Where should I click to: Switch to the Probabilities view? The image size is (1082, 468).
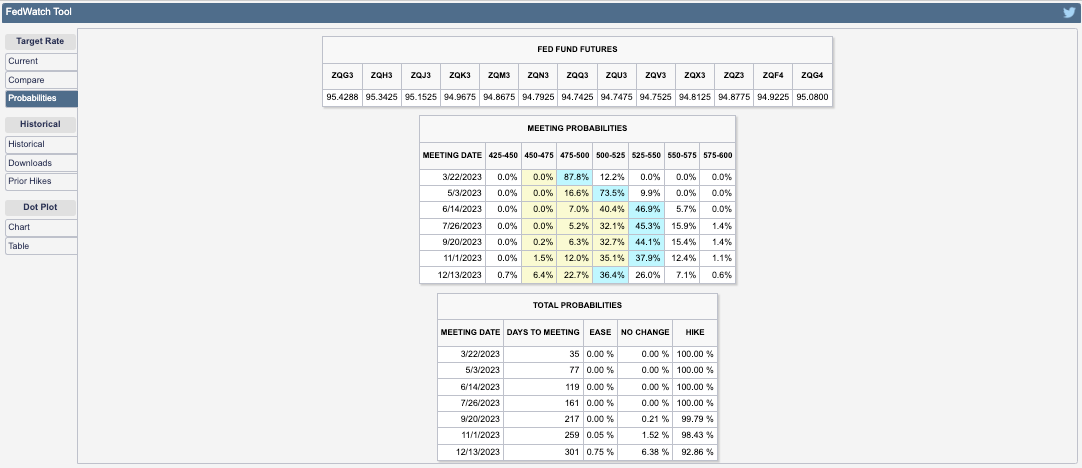coord(40,99)
